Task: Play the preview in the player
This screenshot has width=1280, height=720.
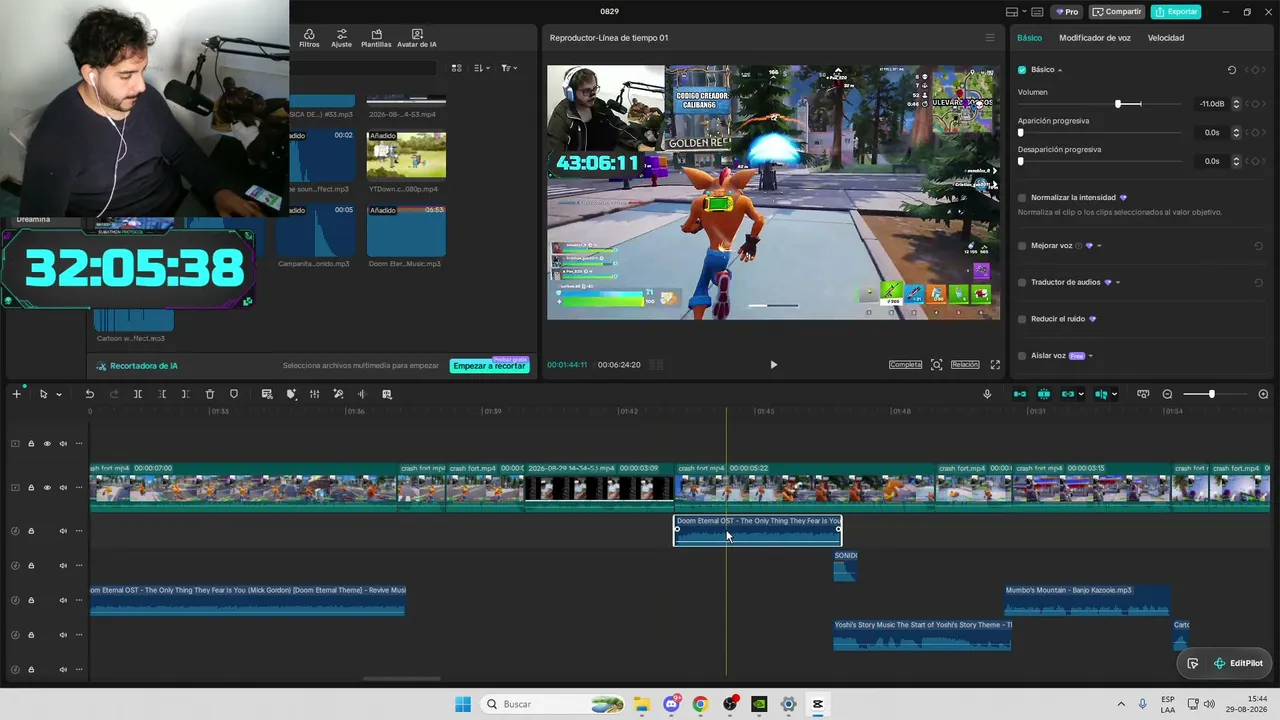Action: click(x=773, y=365)
